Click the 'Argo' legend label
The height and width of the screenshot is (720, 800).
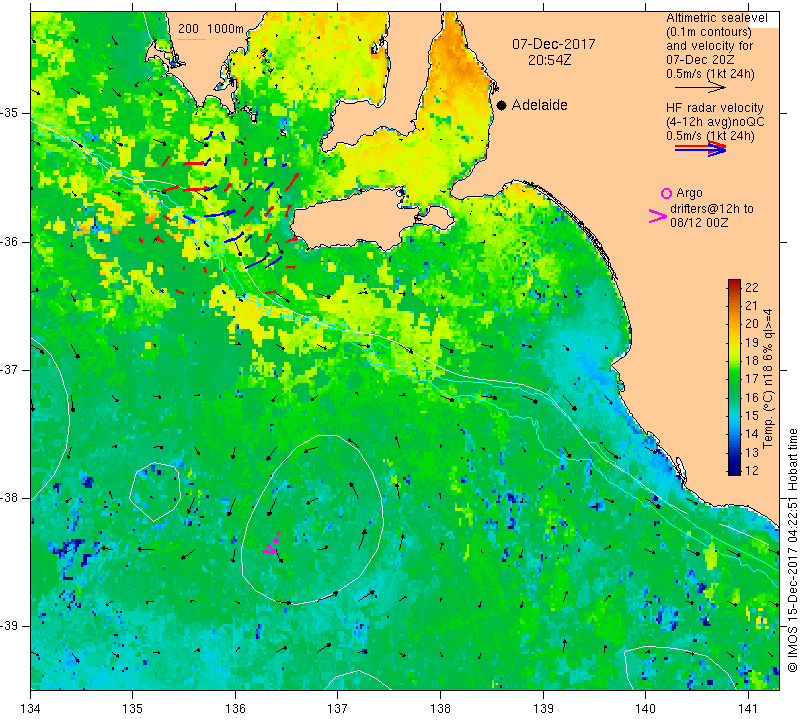point(689,193)
